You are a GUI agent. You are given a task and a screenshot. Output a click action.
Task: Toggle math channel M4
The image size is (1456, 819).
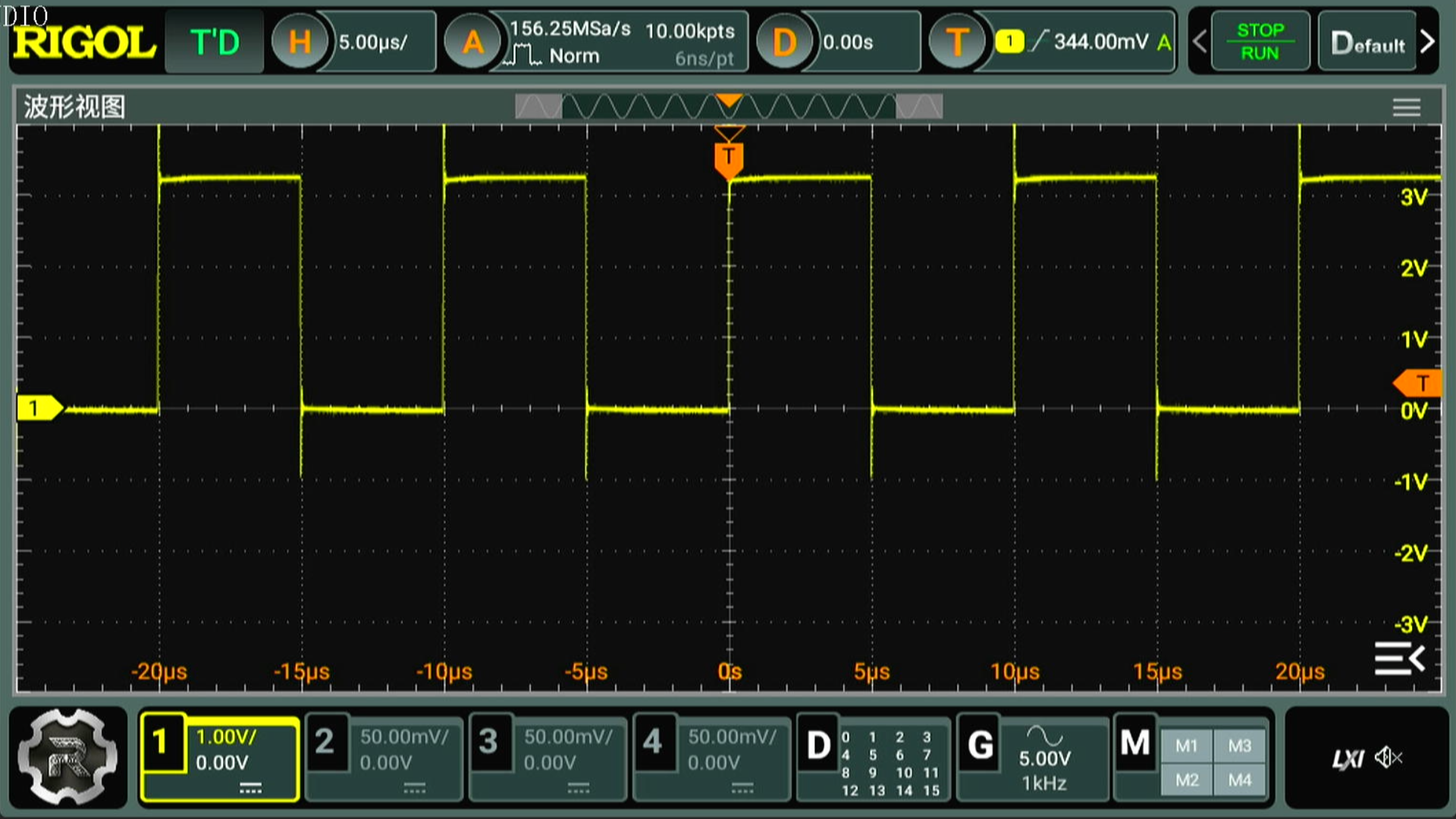tap(1240, 780)
